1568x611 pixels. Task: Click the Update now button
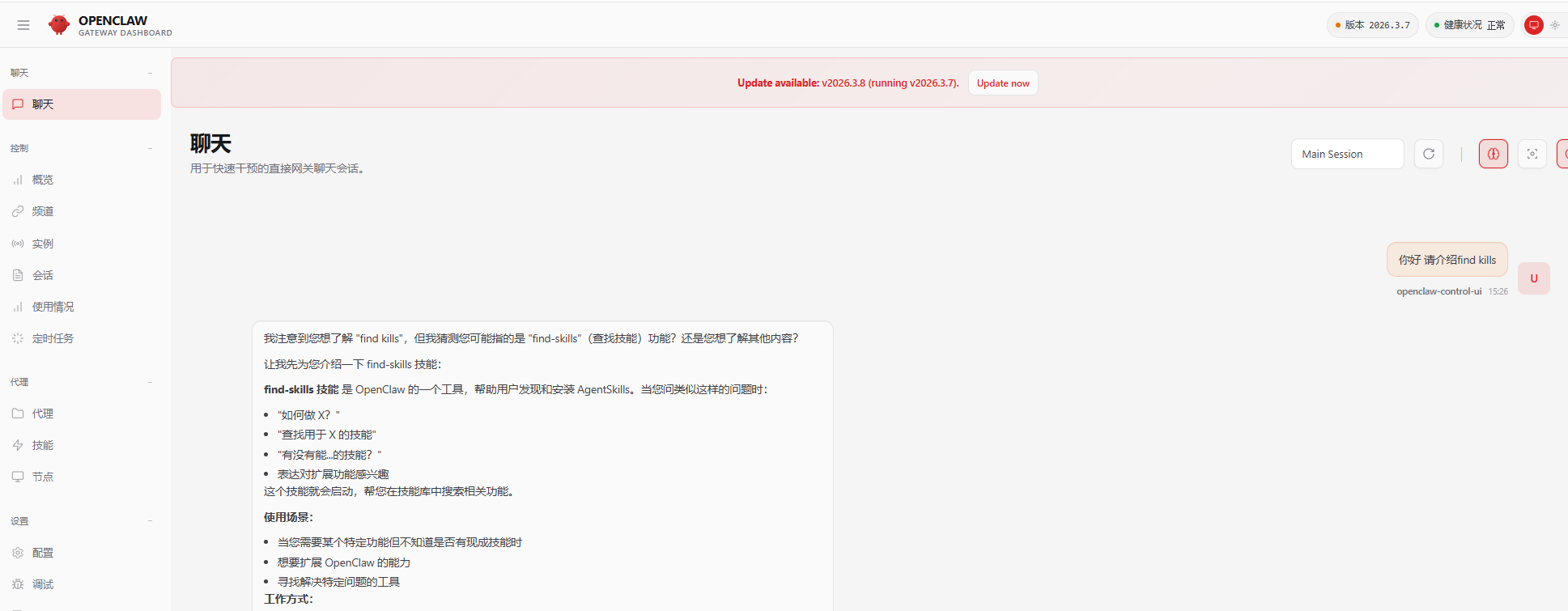coord(1003,83)
